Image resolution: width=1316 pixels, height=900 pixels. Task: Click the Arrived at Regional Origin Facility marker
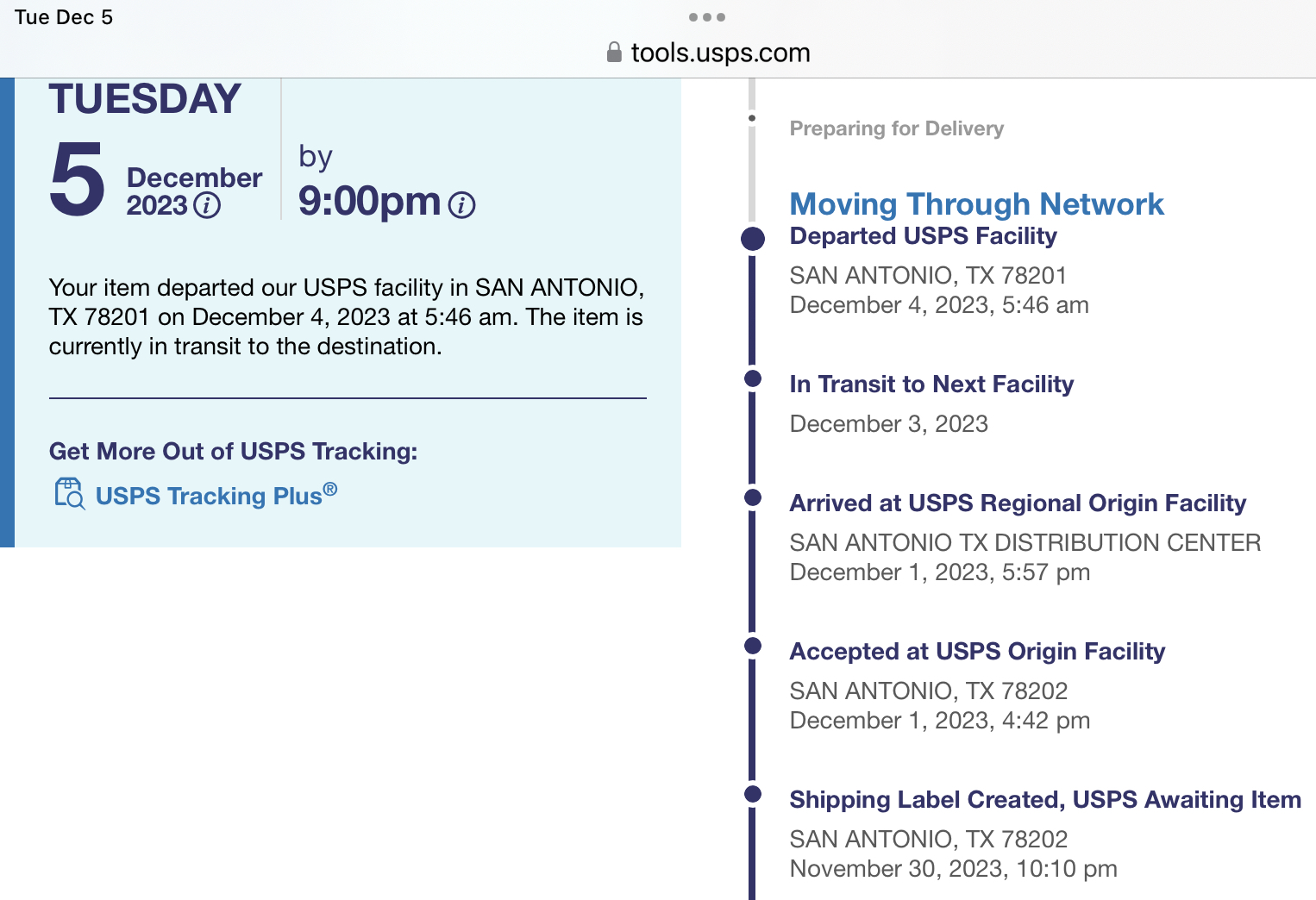753,497
